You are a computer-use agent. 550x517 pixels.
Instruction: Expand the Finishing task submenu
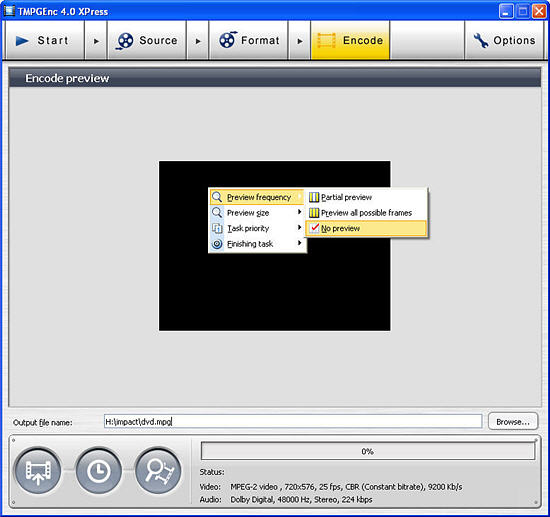257,243
